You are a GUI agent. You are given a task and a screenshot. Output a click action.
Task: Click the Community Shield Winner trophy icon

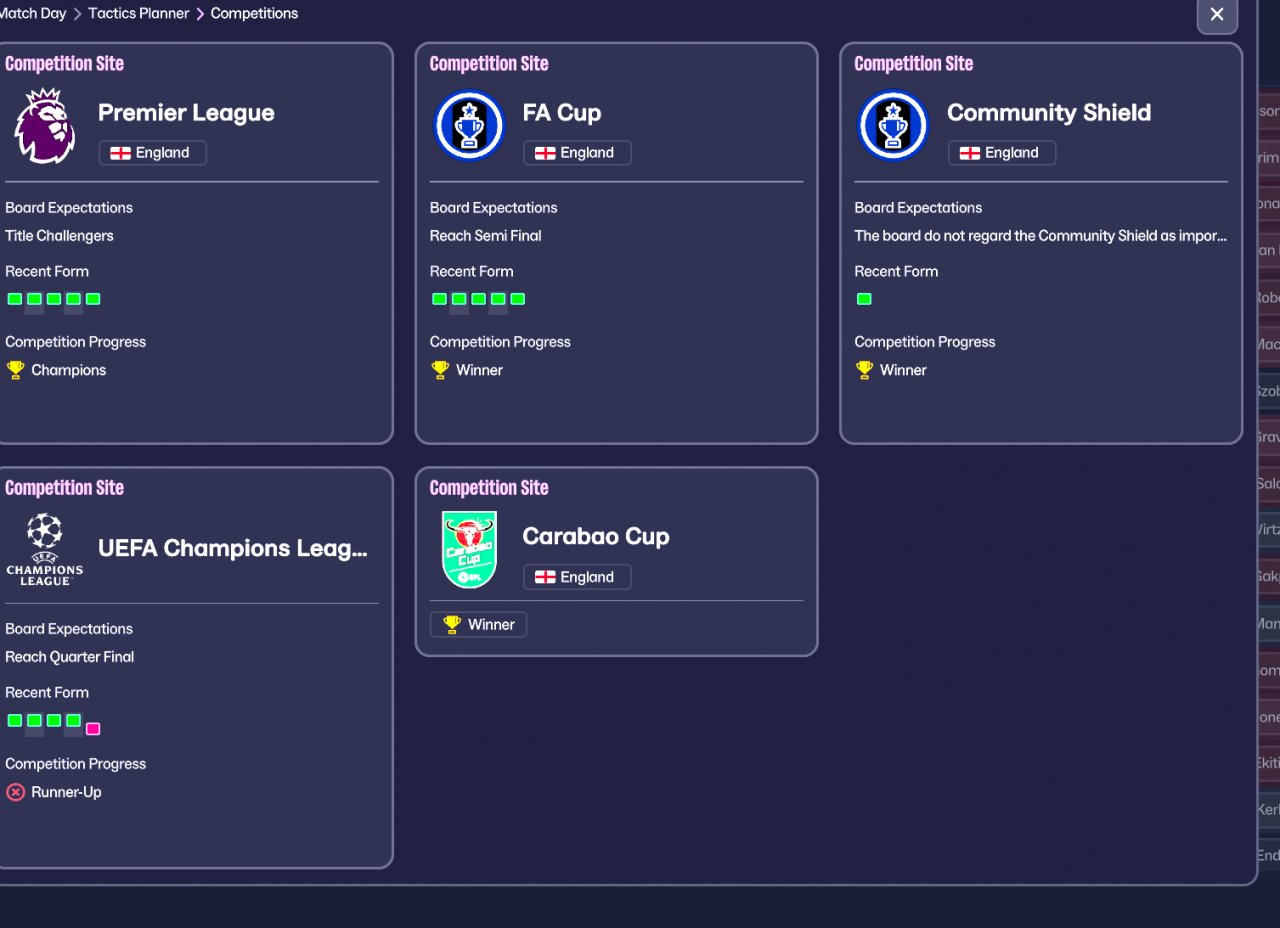[865, 370]
